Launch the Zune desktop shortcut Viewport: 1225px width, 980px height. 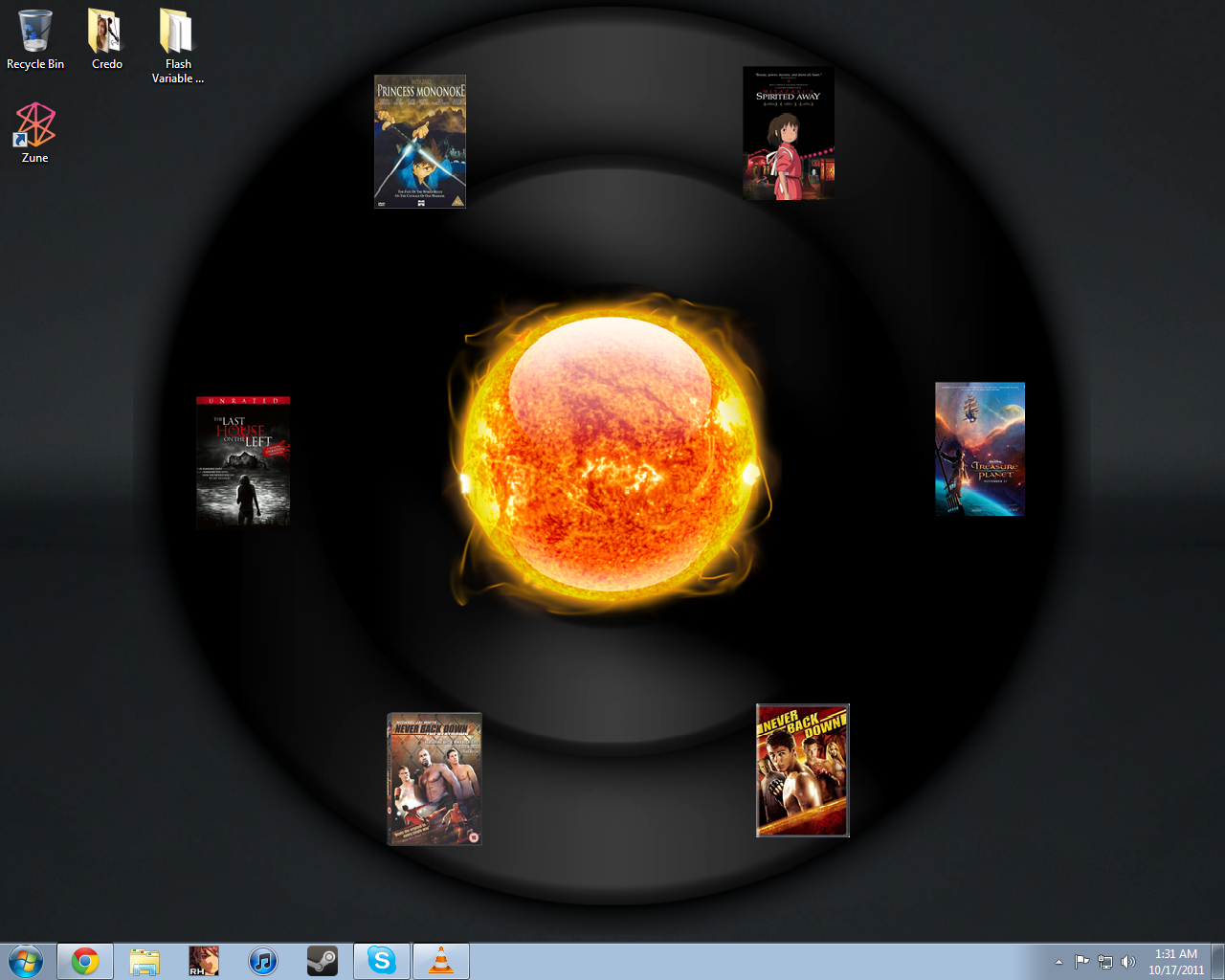click(35, 133)
